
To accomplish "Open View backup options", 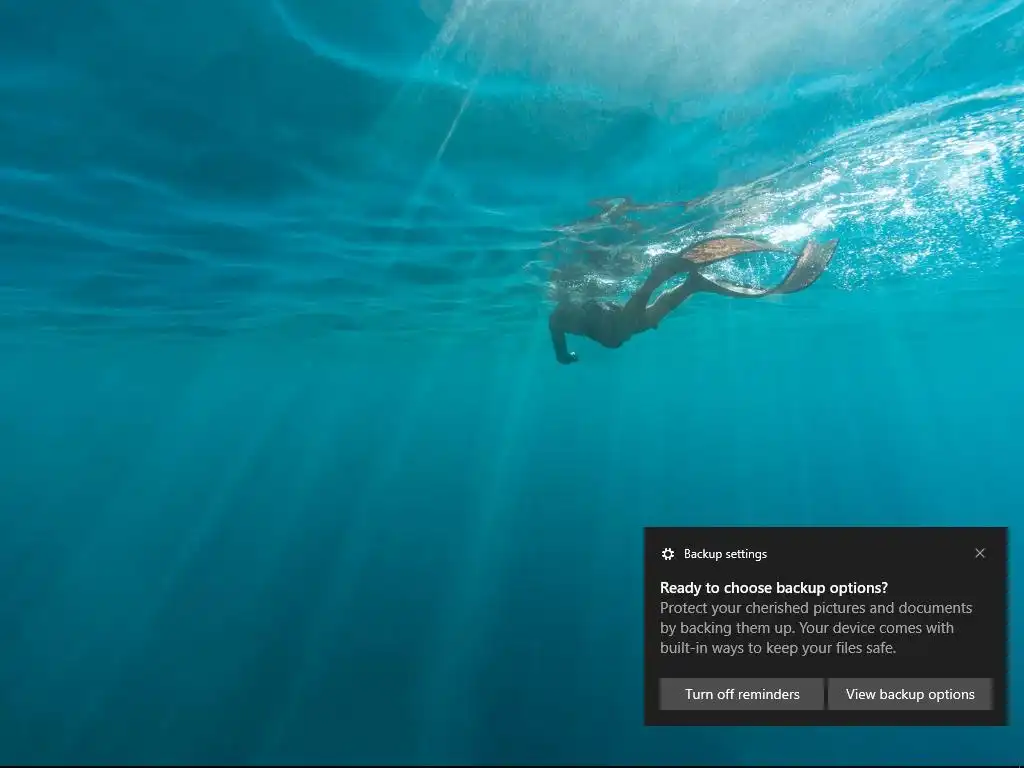I will 910,694.
